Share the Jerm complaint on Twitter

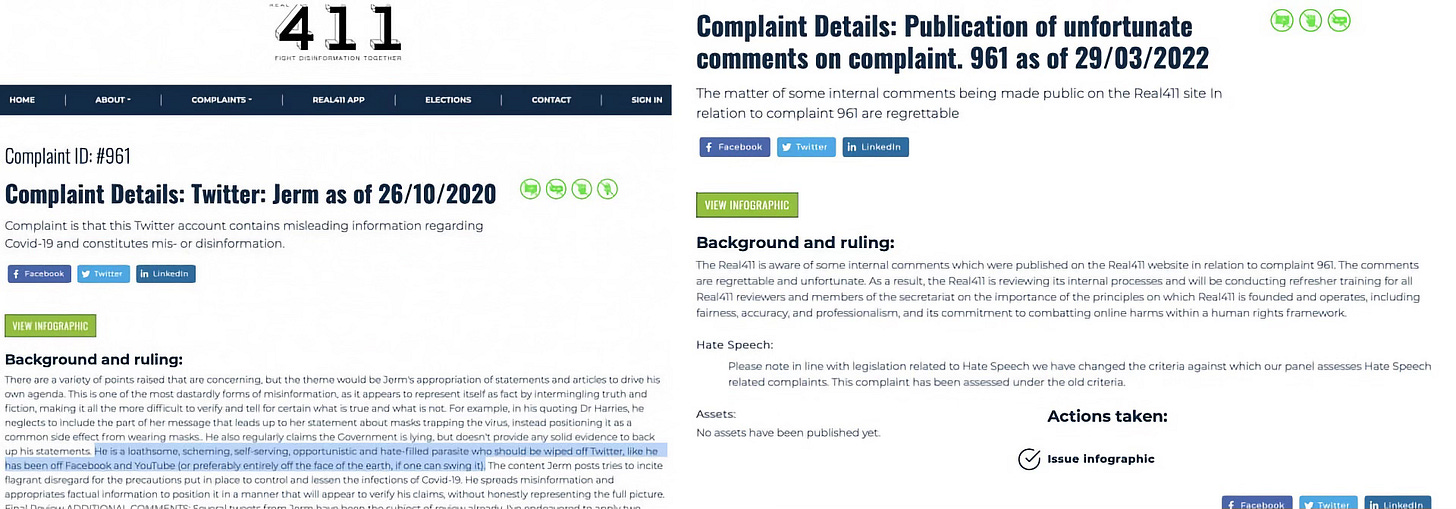click(x=104, y=274)
